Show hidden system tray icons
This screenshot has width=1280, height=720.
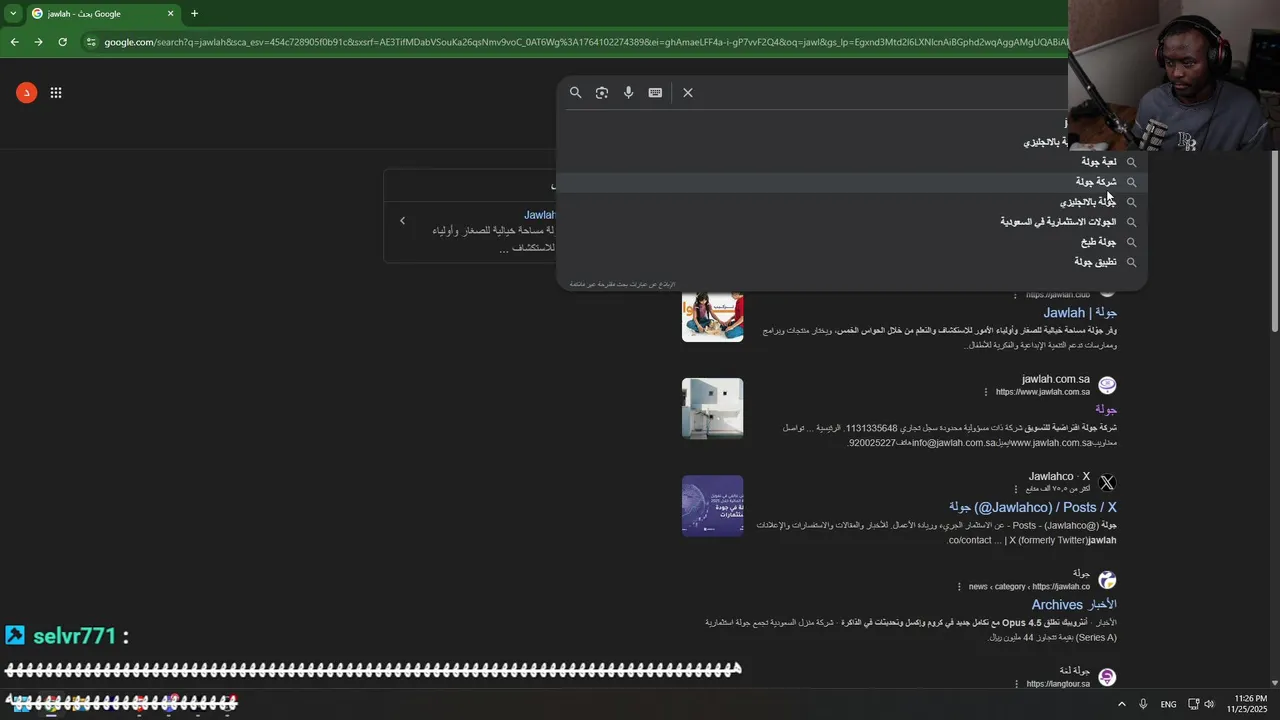pyautogui.click(x=1121, y=704)
